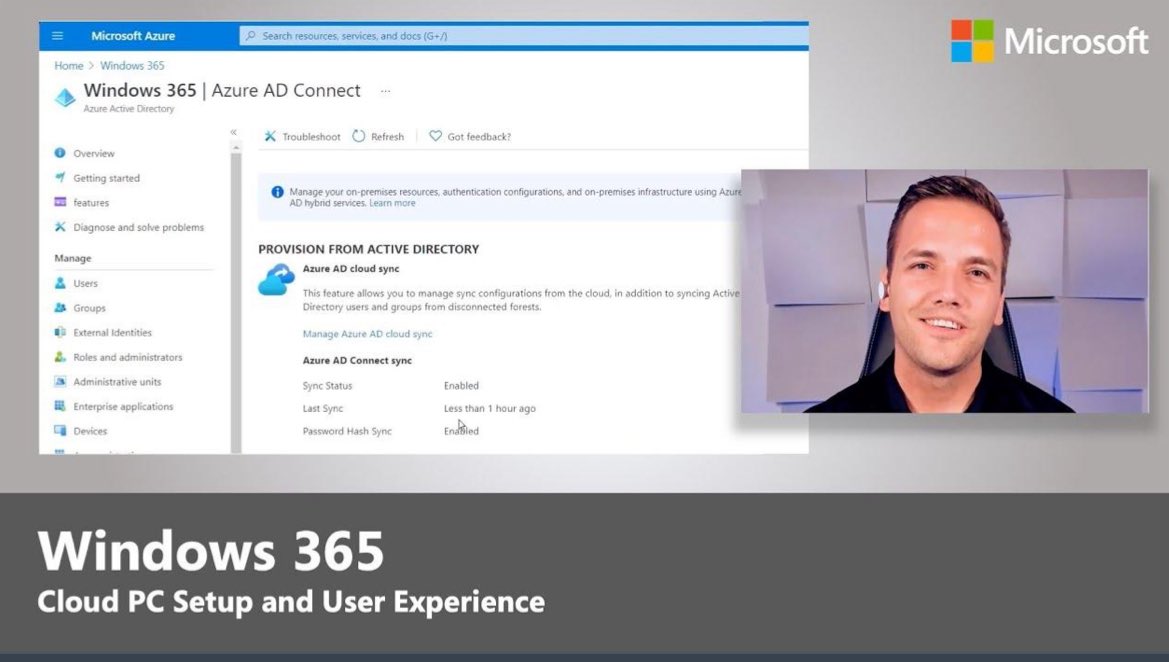The width and height of the screenshot is (1169, 662).
Task: Open the ellipsis more options menu
Action: pyautogui.click(x=385, y=91)
